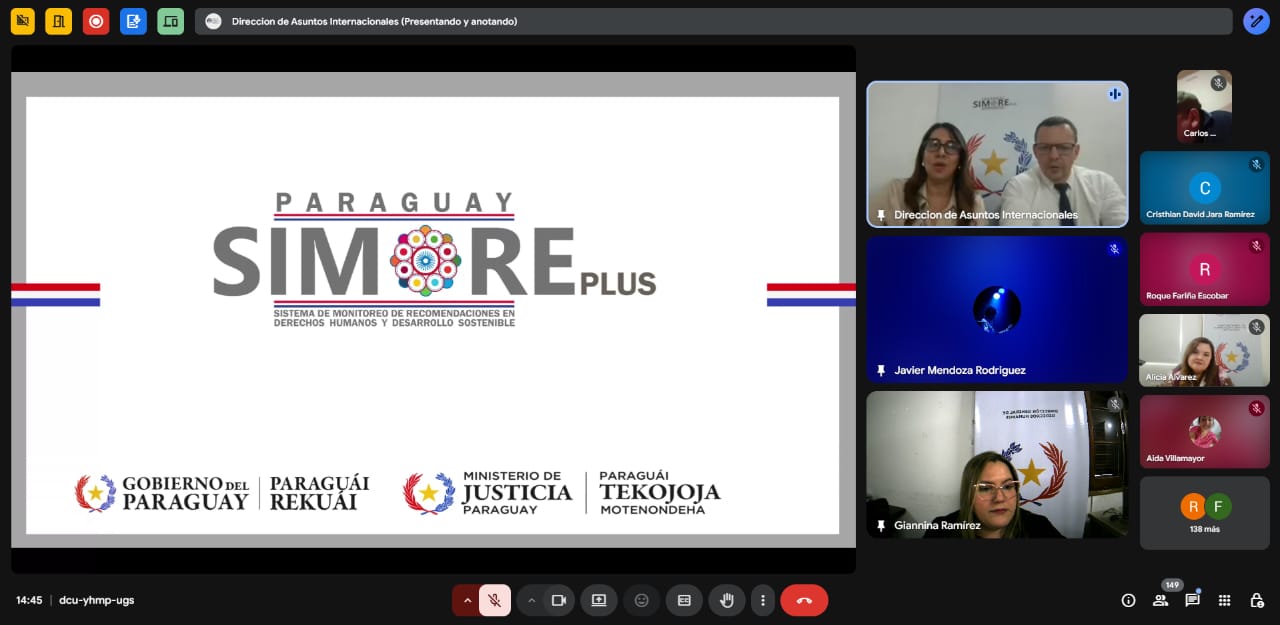Click the yellow camera-off extension icon
The width and height of the screenshot is (1280, 625).
(x=22, y=21)
